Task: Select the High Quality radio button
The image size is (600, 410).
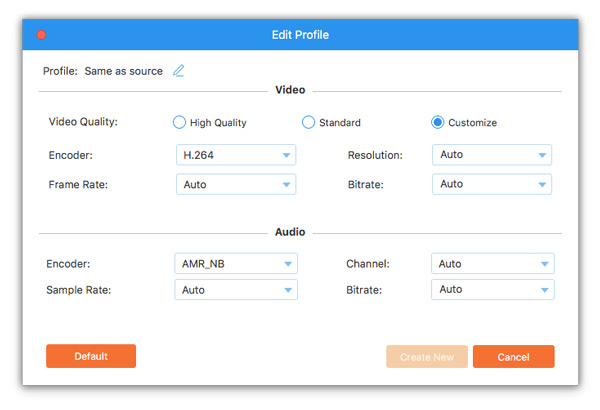Action: click(180, 123)
